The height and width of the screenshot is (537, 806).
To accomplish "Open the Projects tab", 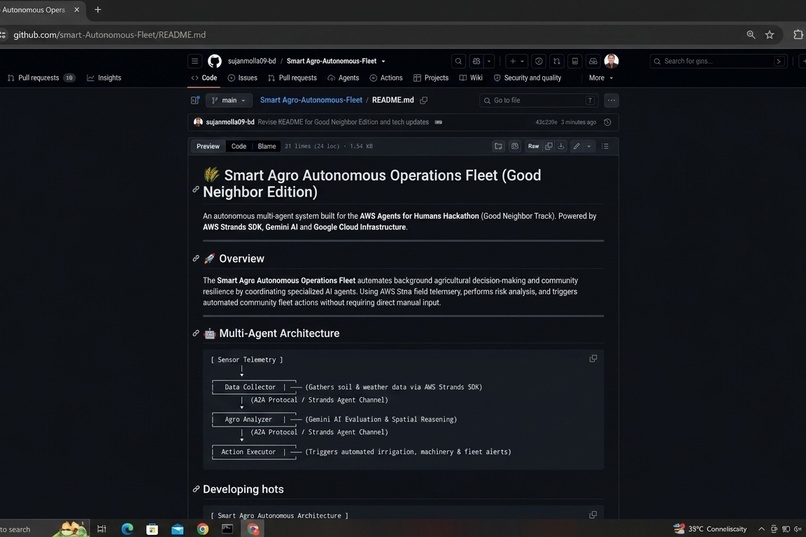I will point(431,78).
